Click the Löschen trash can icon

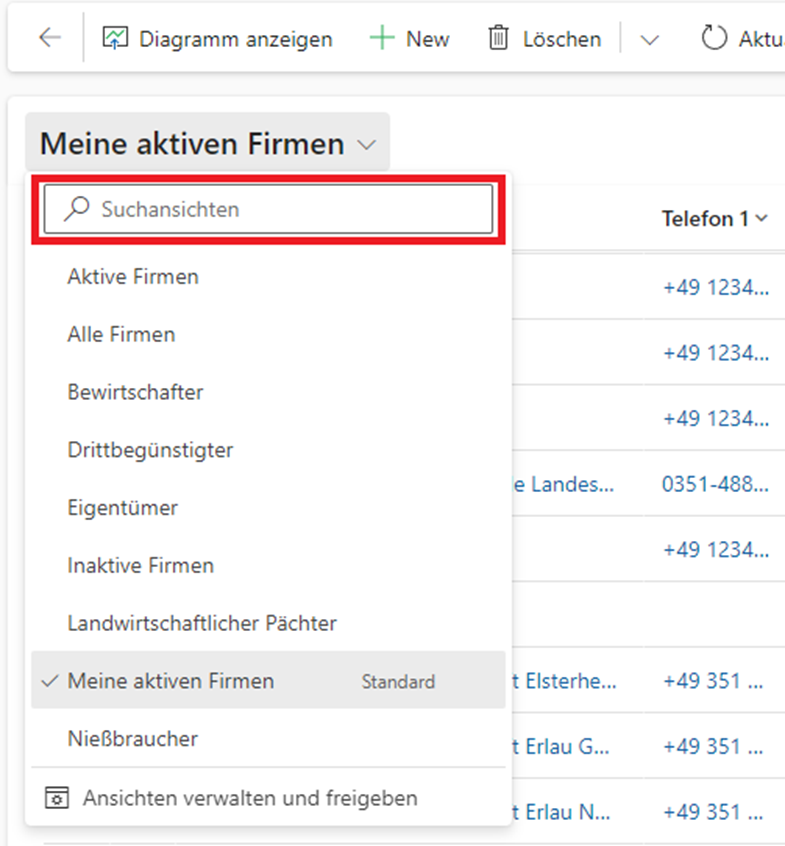[x=498, y=39]
